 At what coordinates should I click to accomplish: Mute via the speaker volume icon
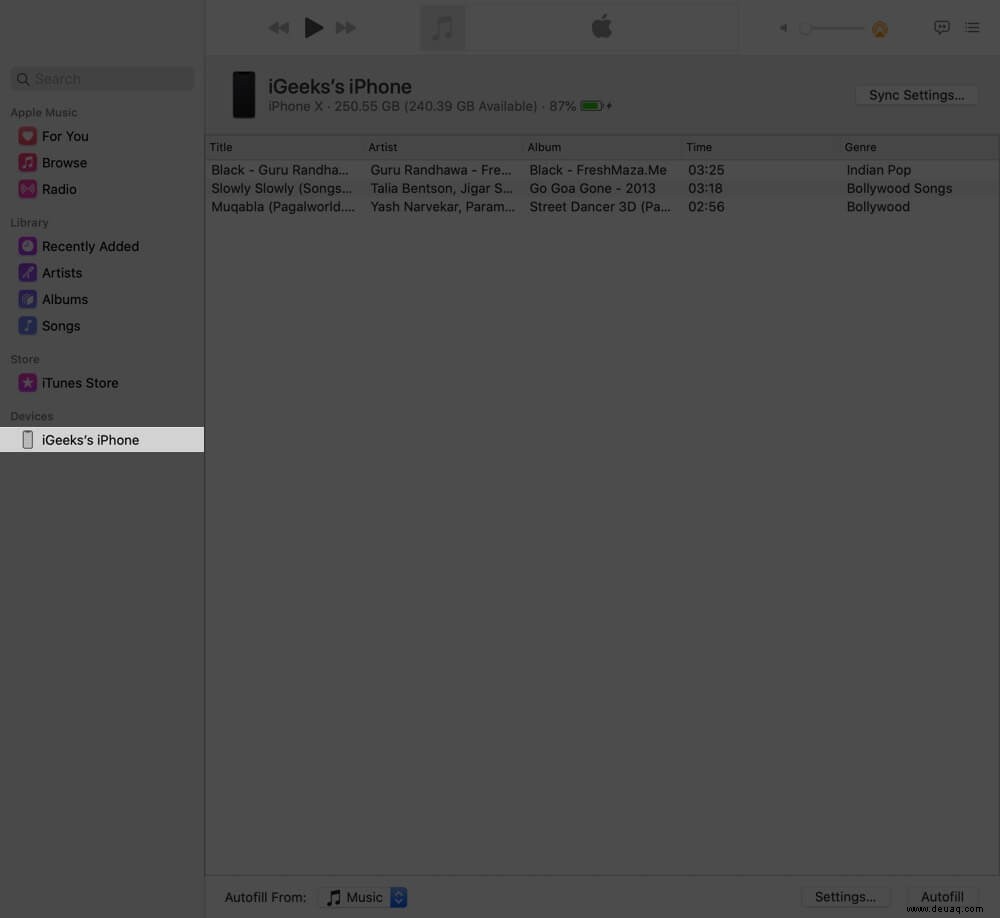783,28
